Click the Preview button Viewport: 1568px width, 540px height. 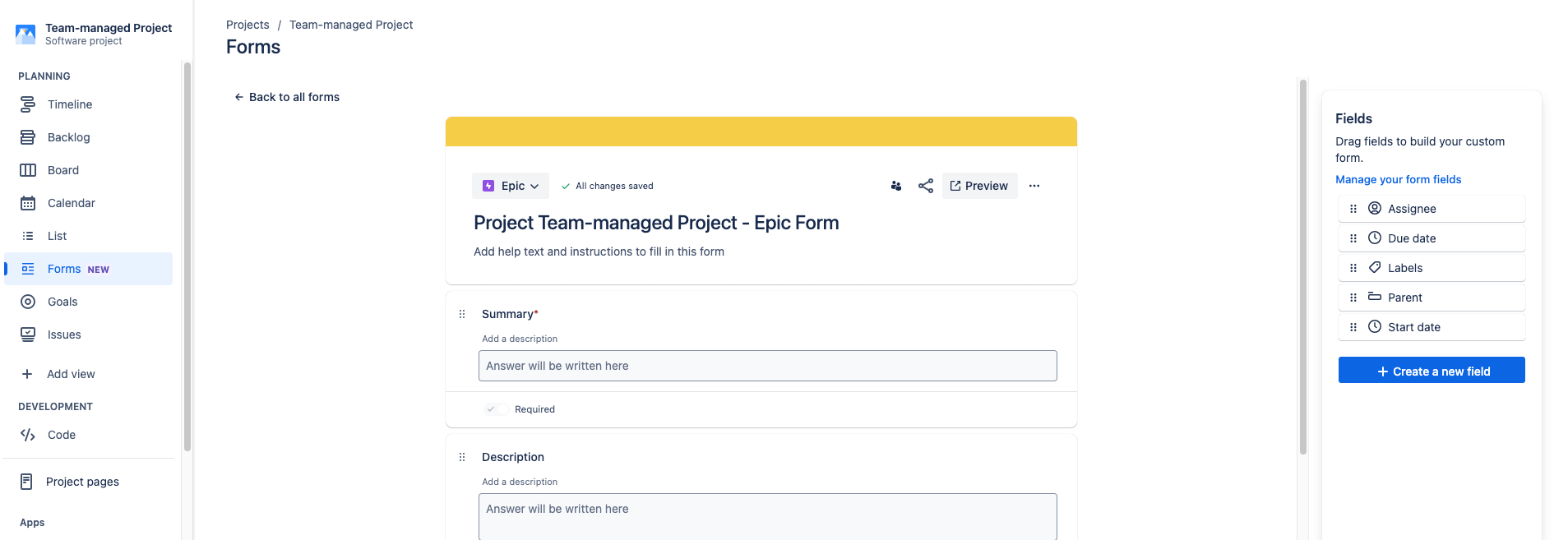click(x=979, y=186)
